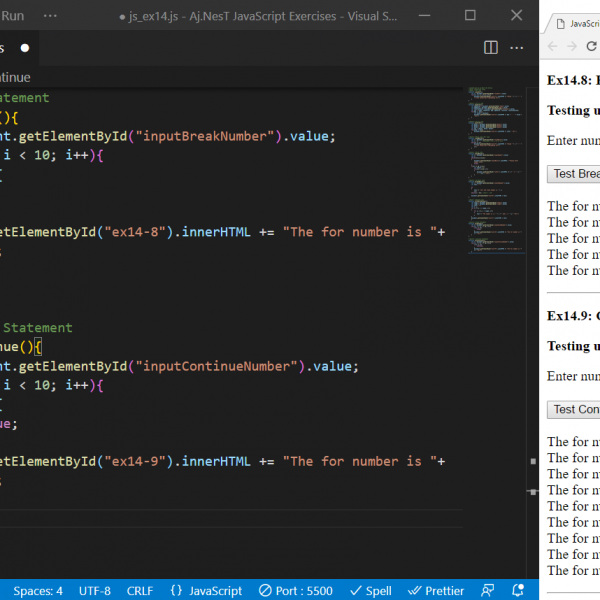This screenshot has width=600, height=600.
Task: Click the Prettier formatter status item
Action: click(x=436, y=590)
